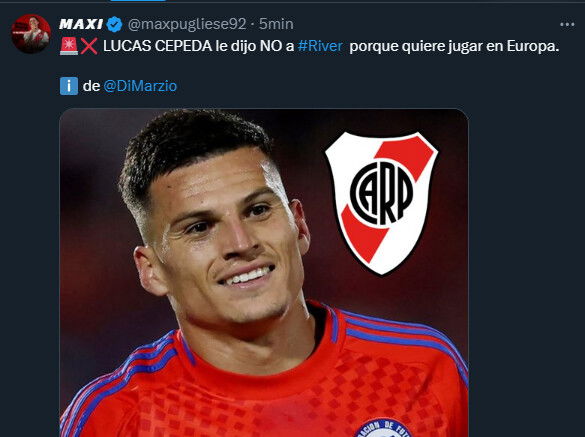This screenshot has height=437, width=585.
Task: Click the red cross mark emoji
Action: (89, 46)
